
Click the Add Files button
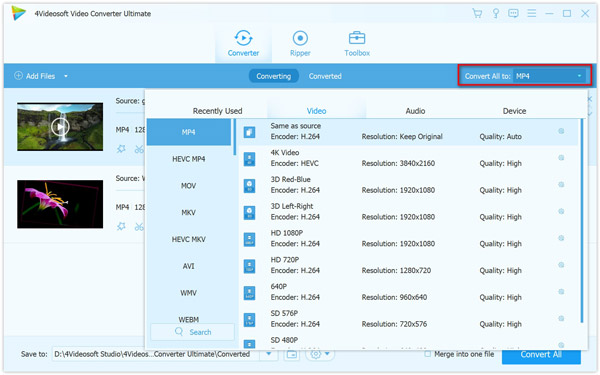tap(35, 76)
